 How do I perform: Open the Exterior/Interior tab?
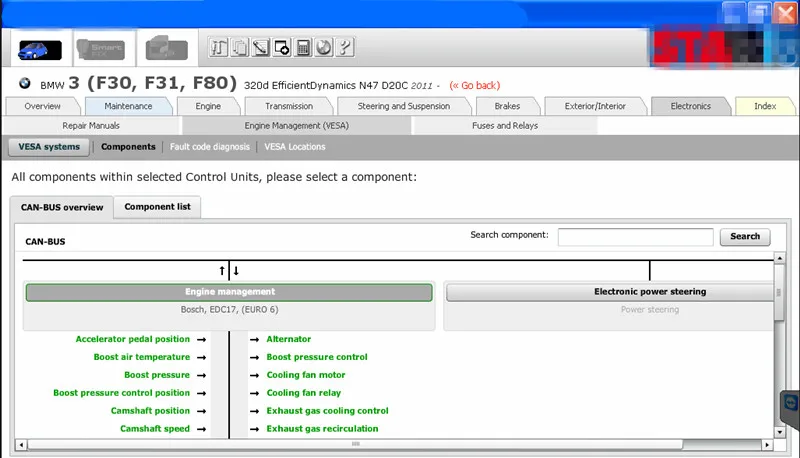595,106
